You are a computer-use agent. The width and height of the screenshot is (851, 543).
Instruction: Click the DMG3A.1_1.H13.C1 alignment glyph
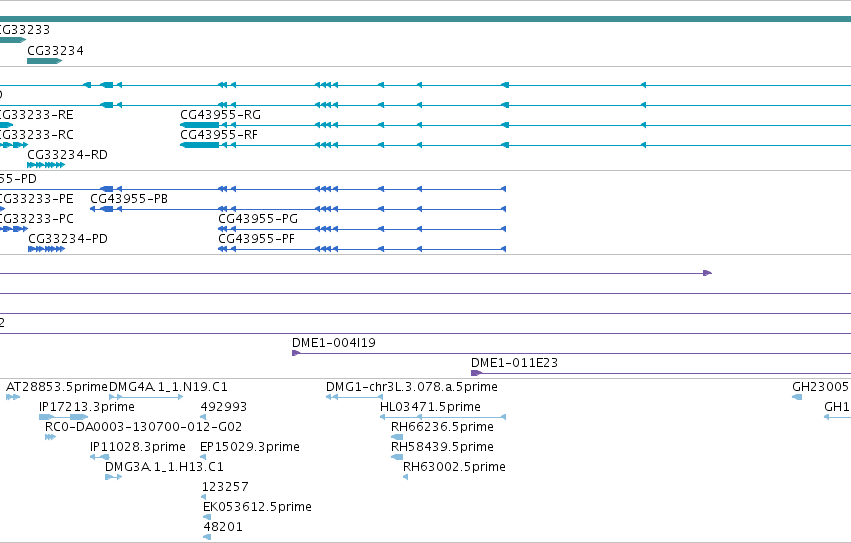(113, 477)
